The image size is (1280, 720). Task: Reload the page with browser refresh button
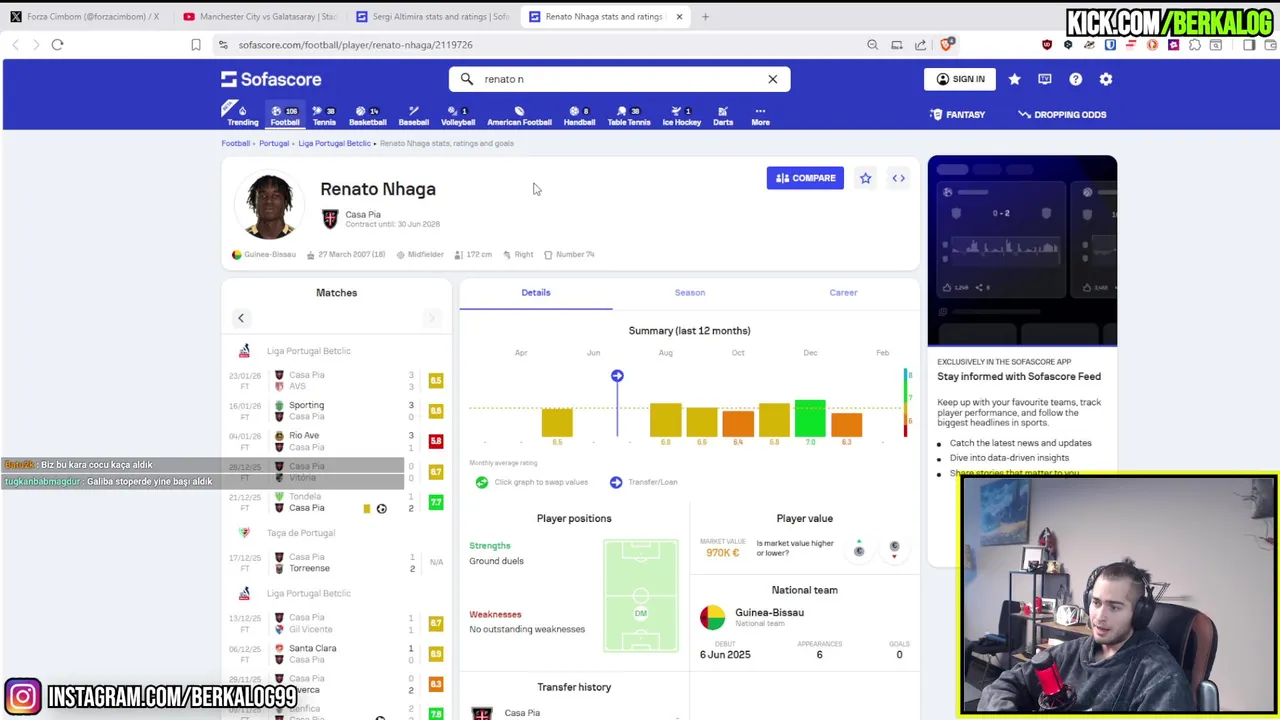coord(57,45)
